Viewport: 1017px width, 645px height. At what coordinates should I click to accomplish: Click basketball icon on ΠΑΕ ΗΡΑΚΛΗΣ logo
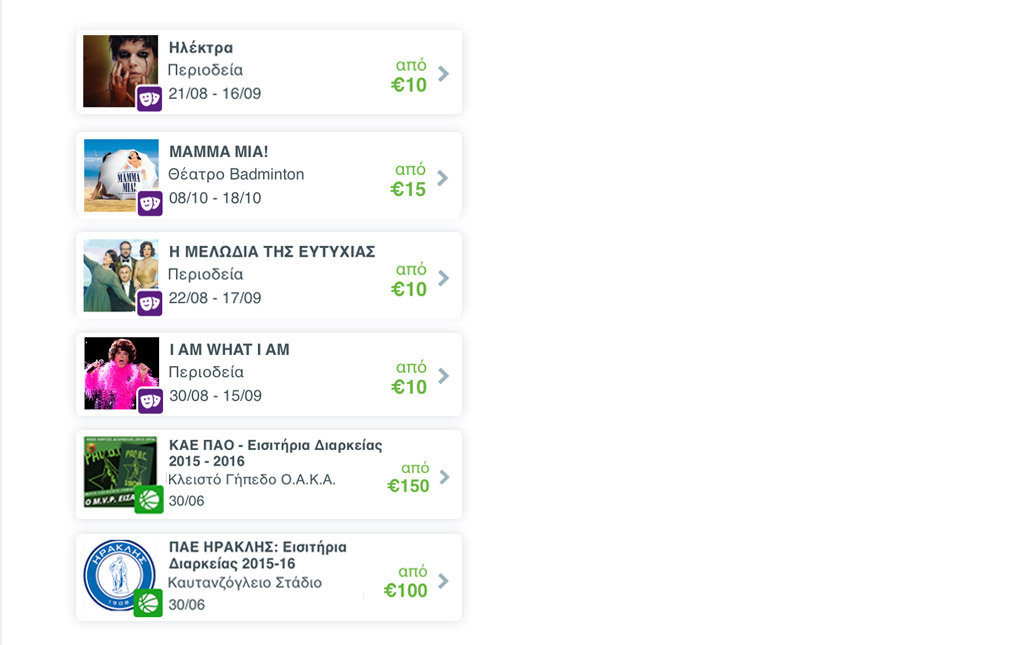(148, 603)
